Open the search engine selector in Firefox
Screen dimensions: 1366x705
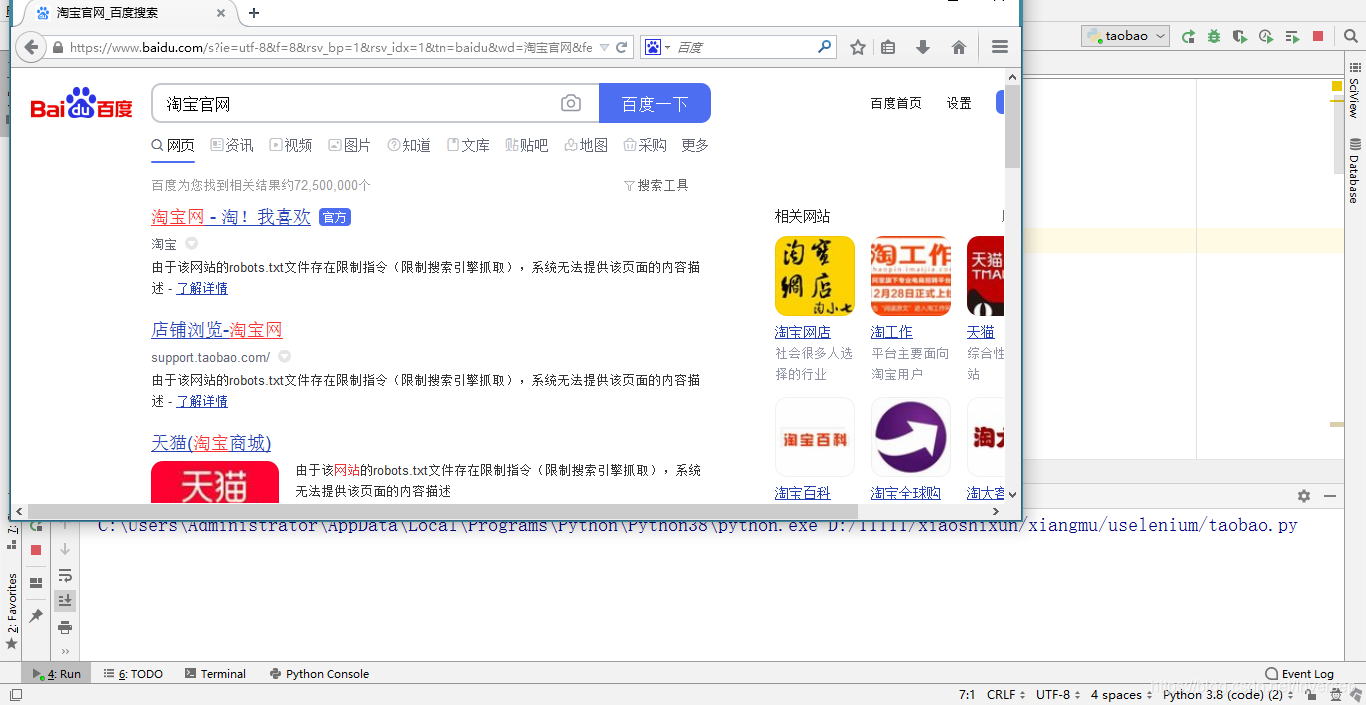coord(655,47)
